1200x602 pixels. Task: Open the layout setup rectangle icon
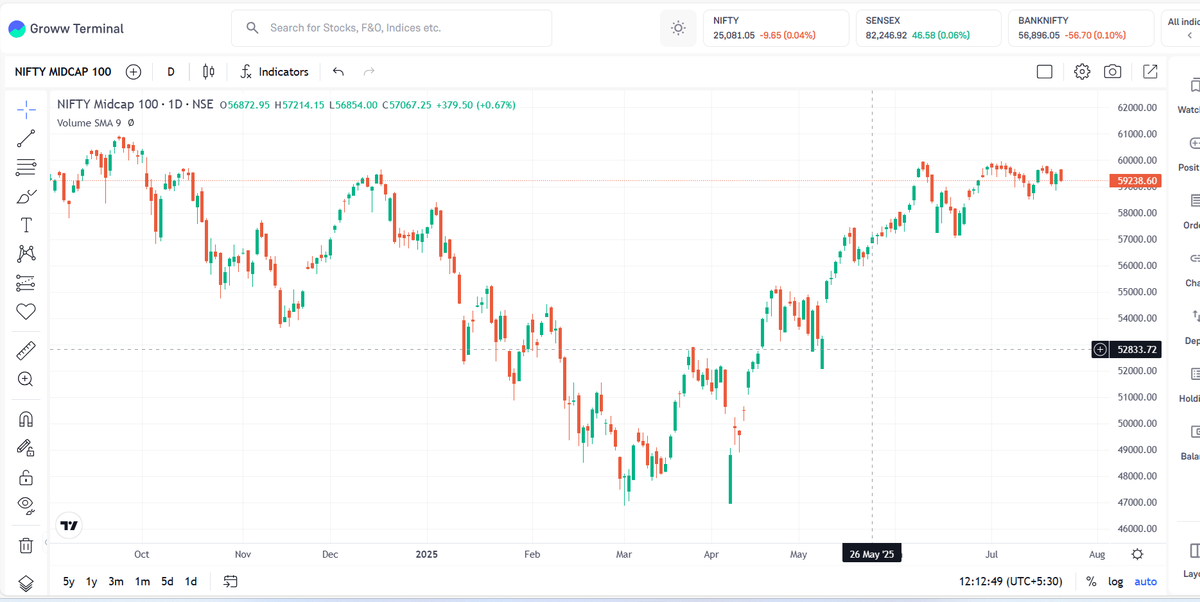pos(1045,72)
